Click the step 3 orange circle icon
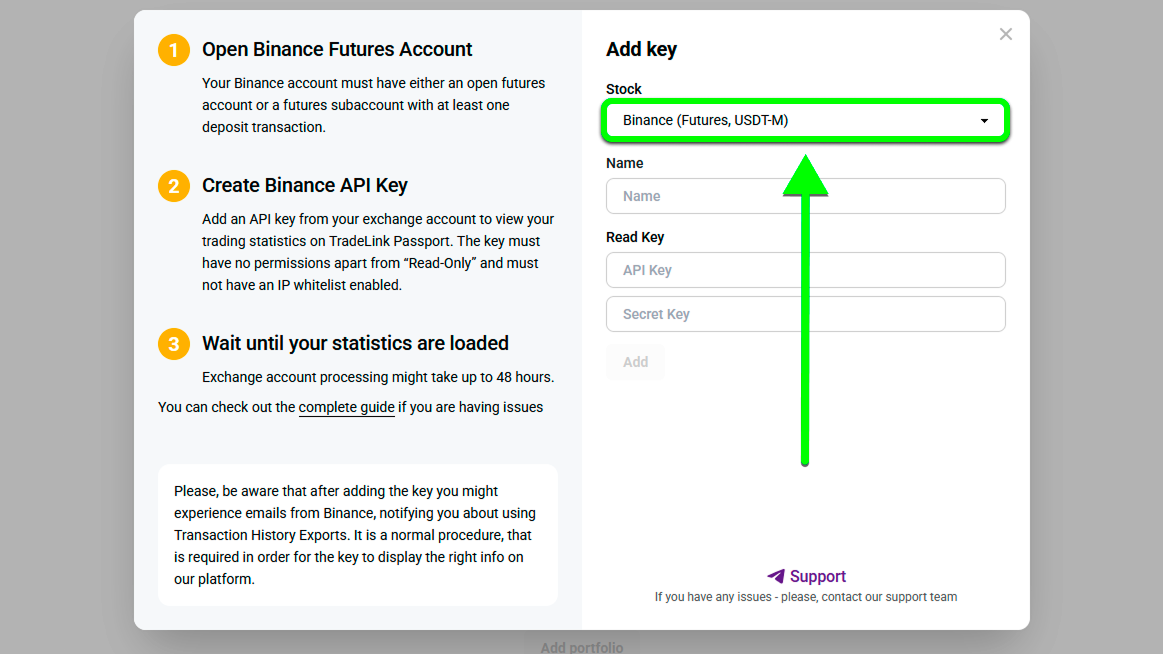This screenshot has height=654, width=1163. coord(174,344)
